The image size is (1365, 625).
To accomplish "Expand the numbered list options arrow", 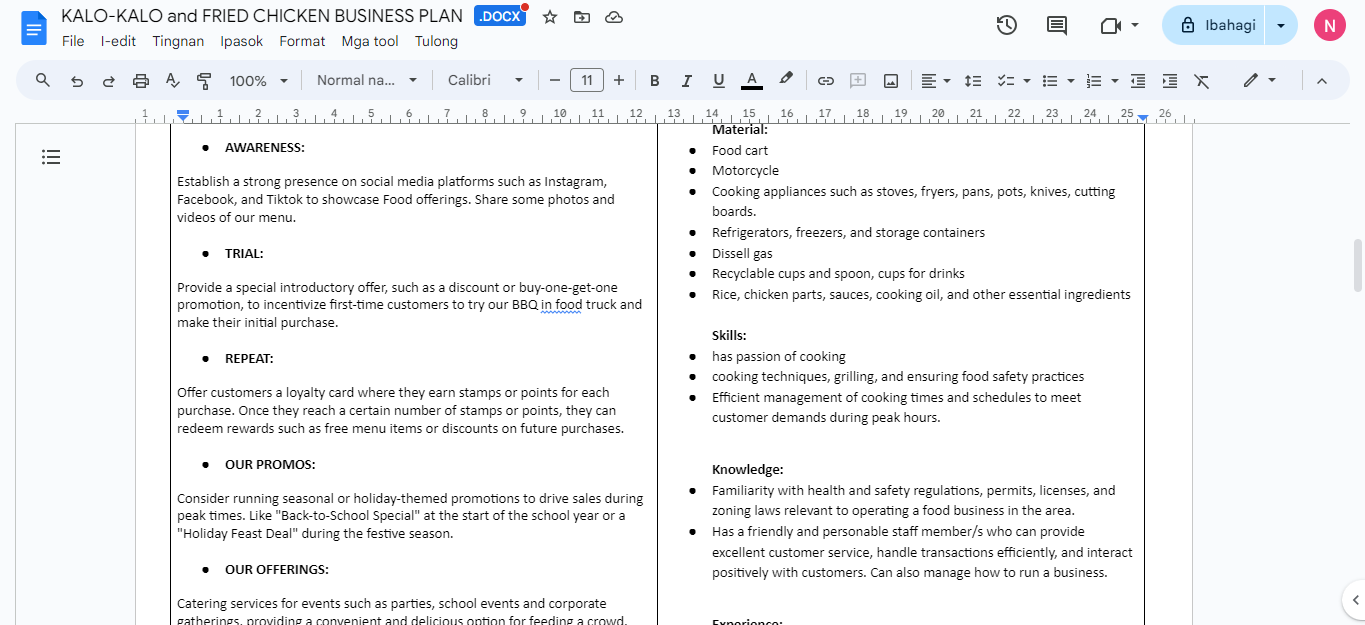I will pyautogui.click(x=1115, y=80).
